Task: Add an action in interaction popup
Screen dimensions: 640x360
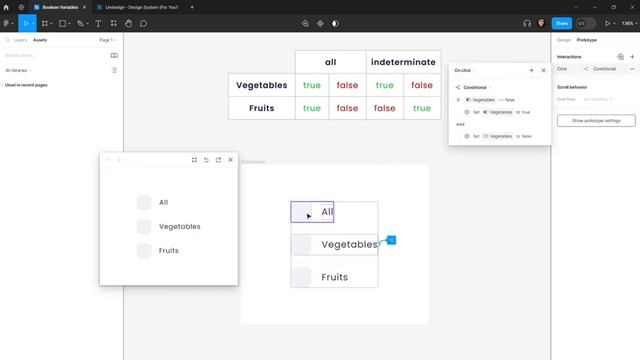Action: coord(531,71)
